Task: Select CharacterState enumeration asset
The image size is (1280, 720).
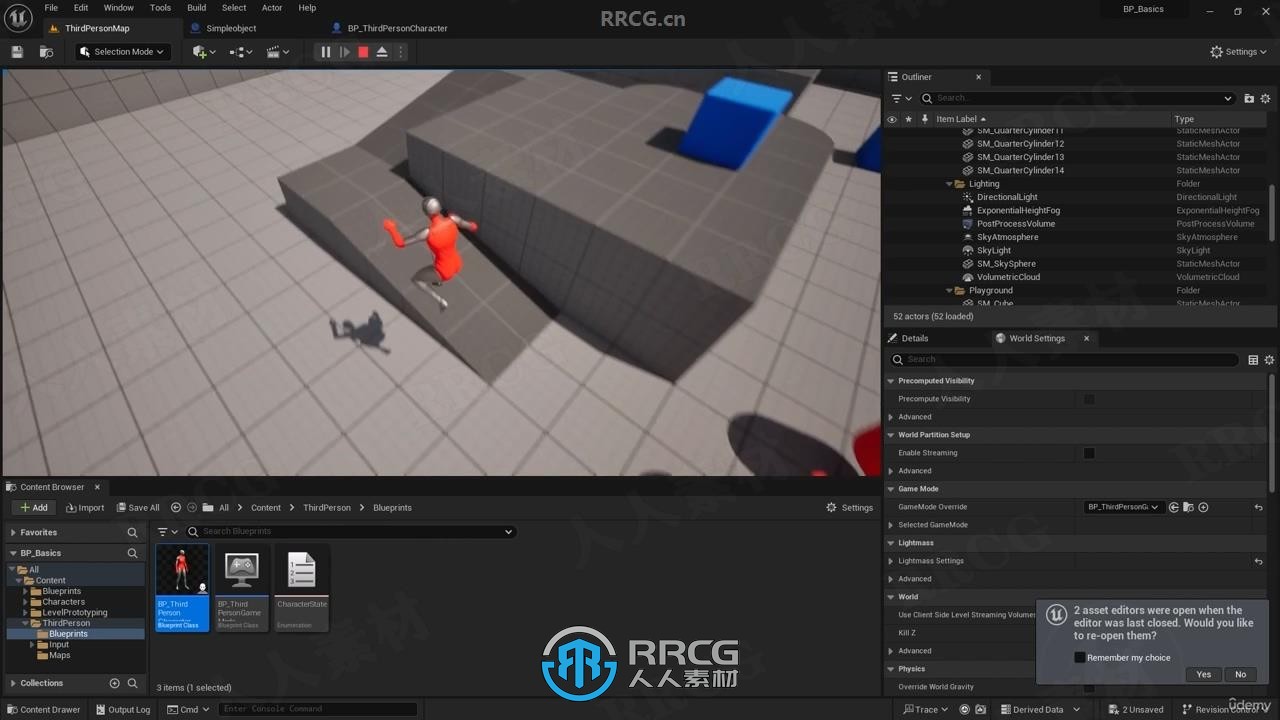Action: 302,588
